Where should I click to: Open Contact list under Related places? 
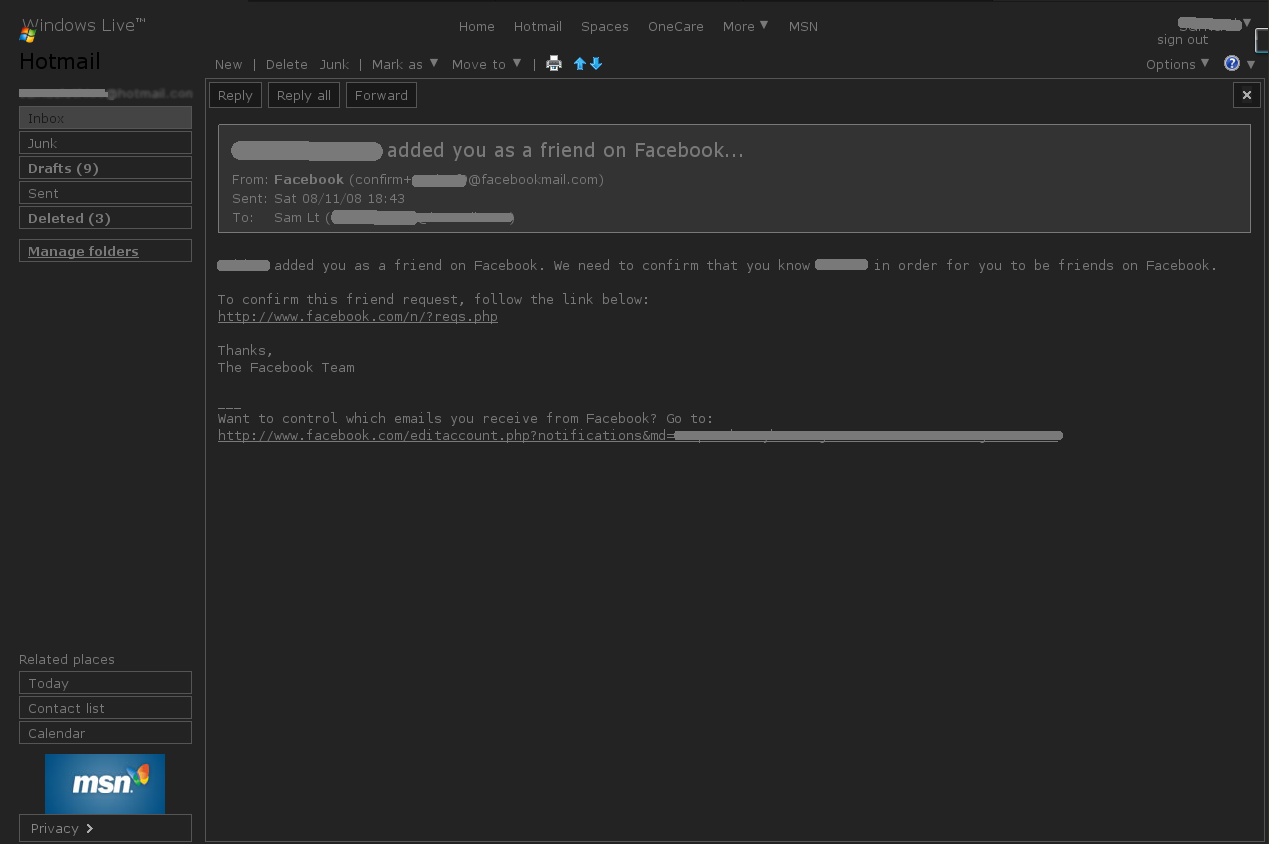[x=105, y=708]
